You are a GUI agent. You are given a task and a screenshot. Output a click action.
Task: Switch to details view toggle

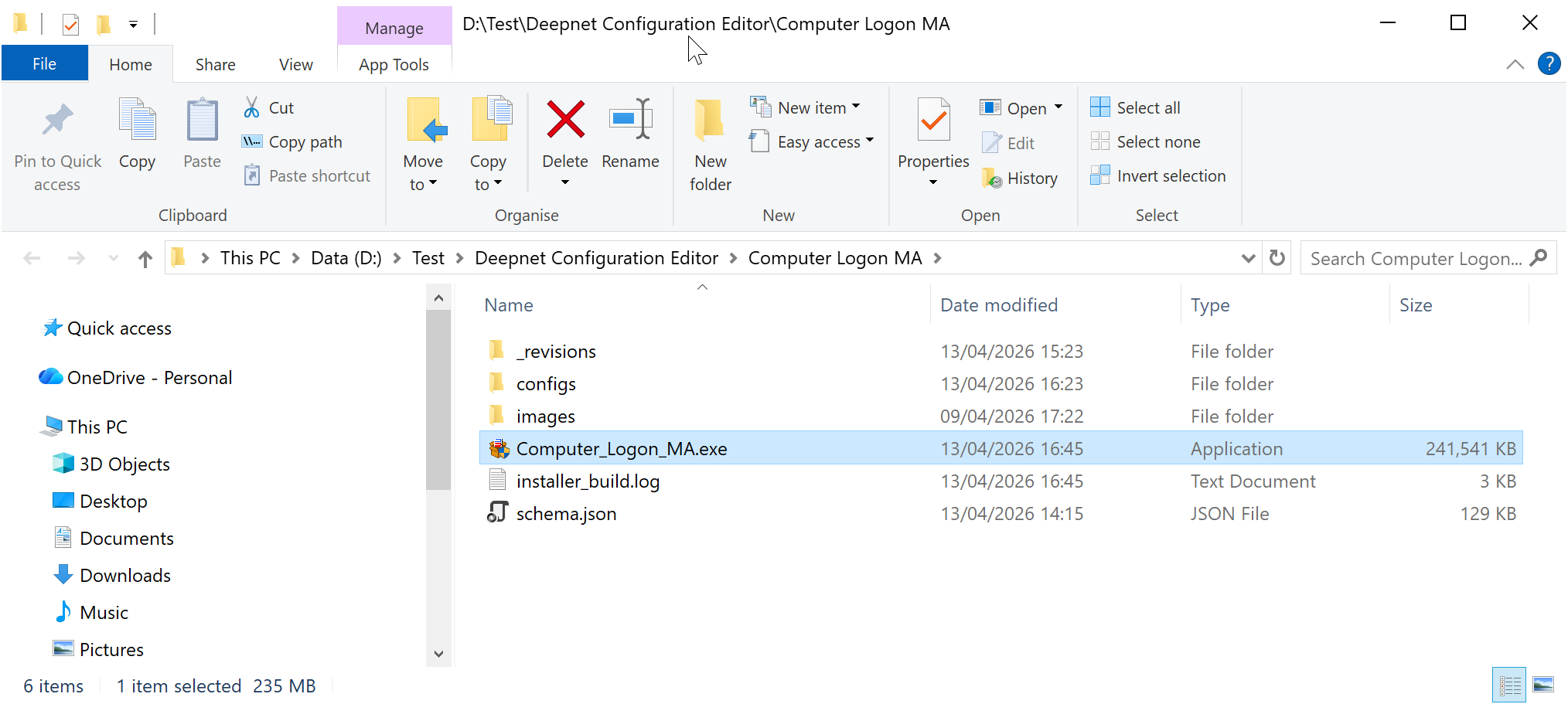pyautogui.click(x=1508, y=685)
